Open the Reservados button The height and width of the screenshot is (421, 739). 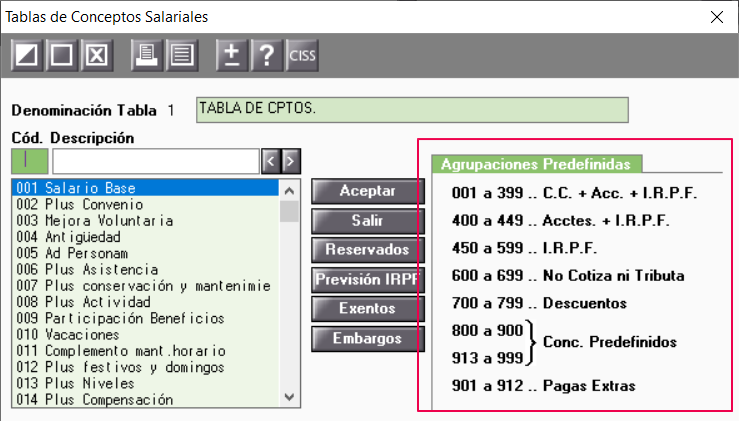tap(368, 249)
